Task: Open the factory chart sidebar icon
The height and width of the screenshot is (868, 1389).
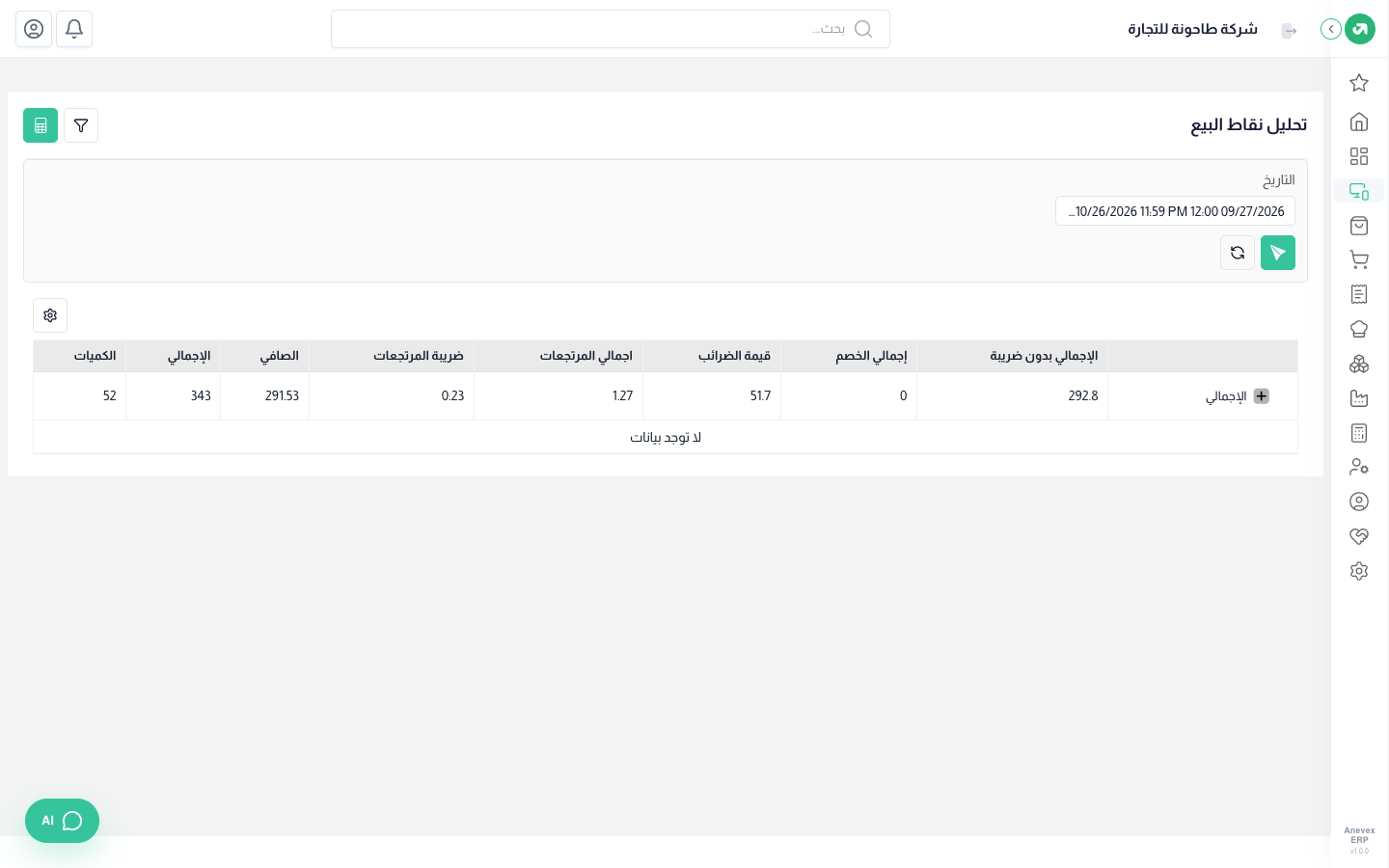Action: [1359, 398]
